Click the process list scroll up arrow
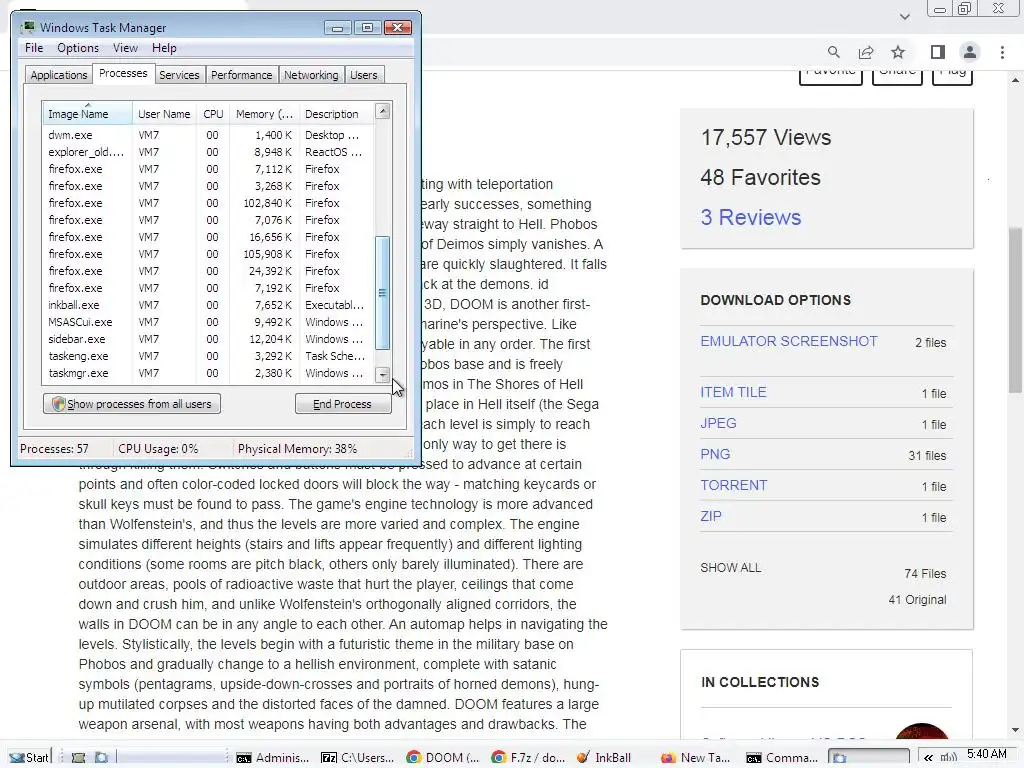The image size is (1024, 768). click(x=383, y=111)
